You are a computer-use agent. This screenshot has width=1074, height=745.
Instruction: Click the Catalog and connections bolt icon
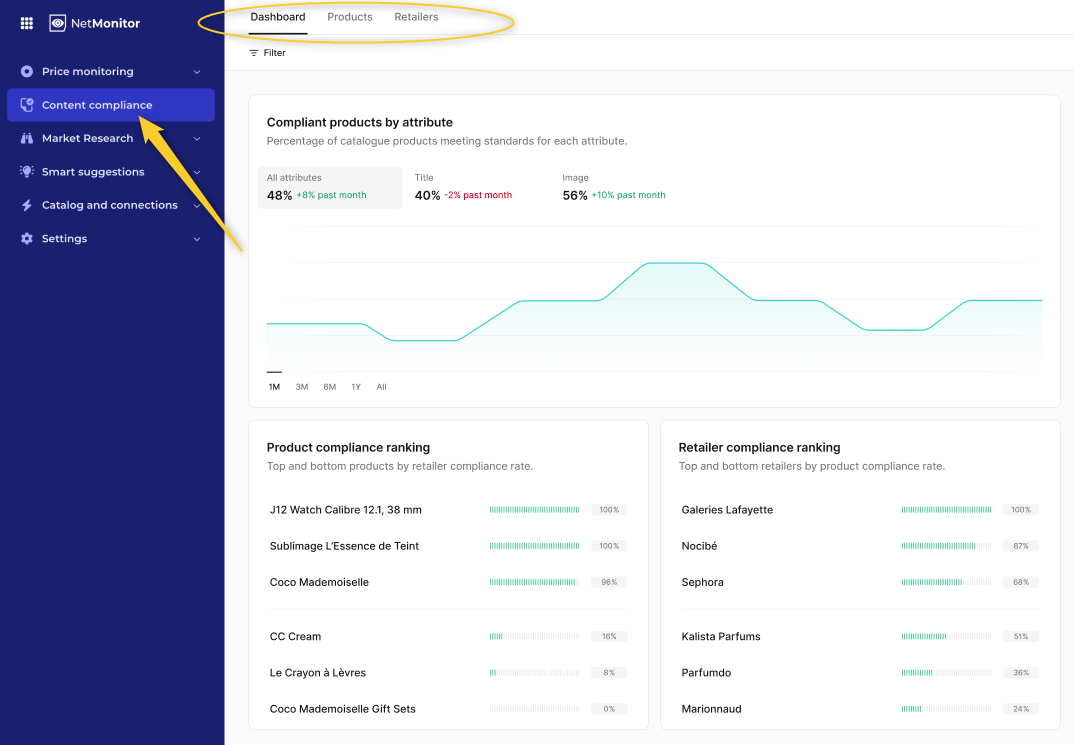pos(27,205)
